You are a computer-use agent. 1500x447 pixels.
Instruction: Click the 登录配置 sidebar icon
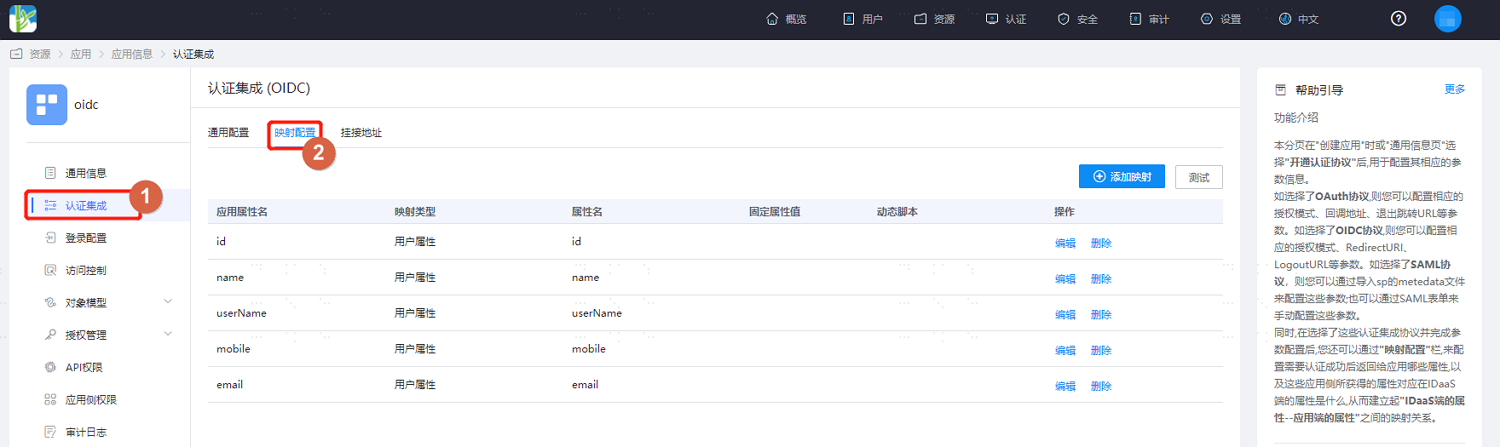click(50, 238)
